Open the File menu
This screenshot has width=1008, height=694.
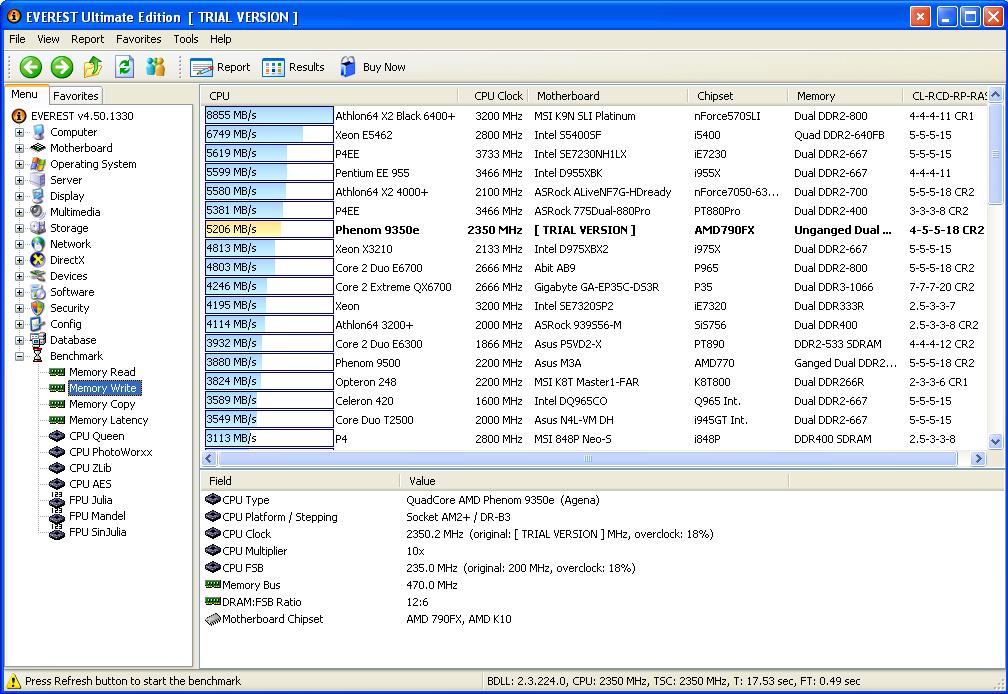(x=17, y=39)
